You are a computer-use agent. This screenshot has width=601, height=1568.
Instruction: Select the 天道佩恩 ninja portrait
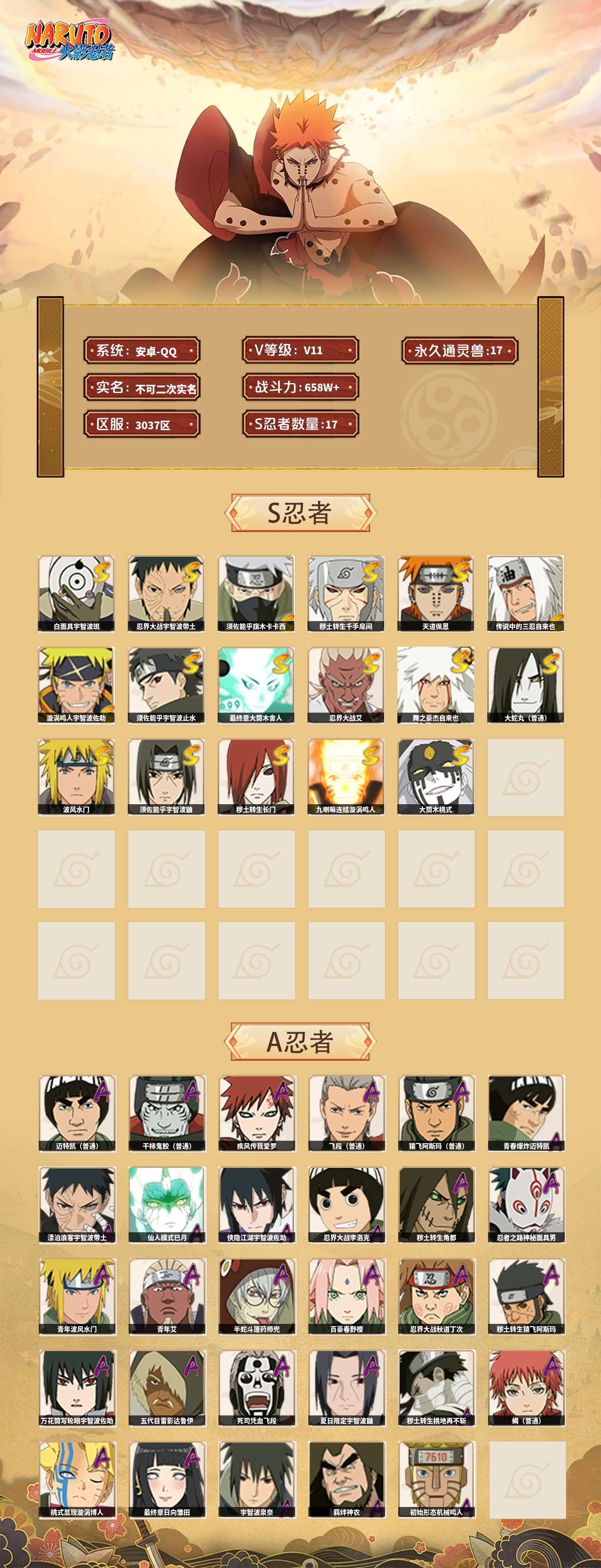point(436,593)
